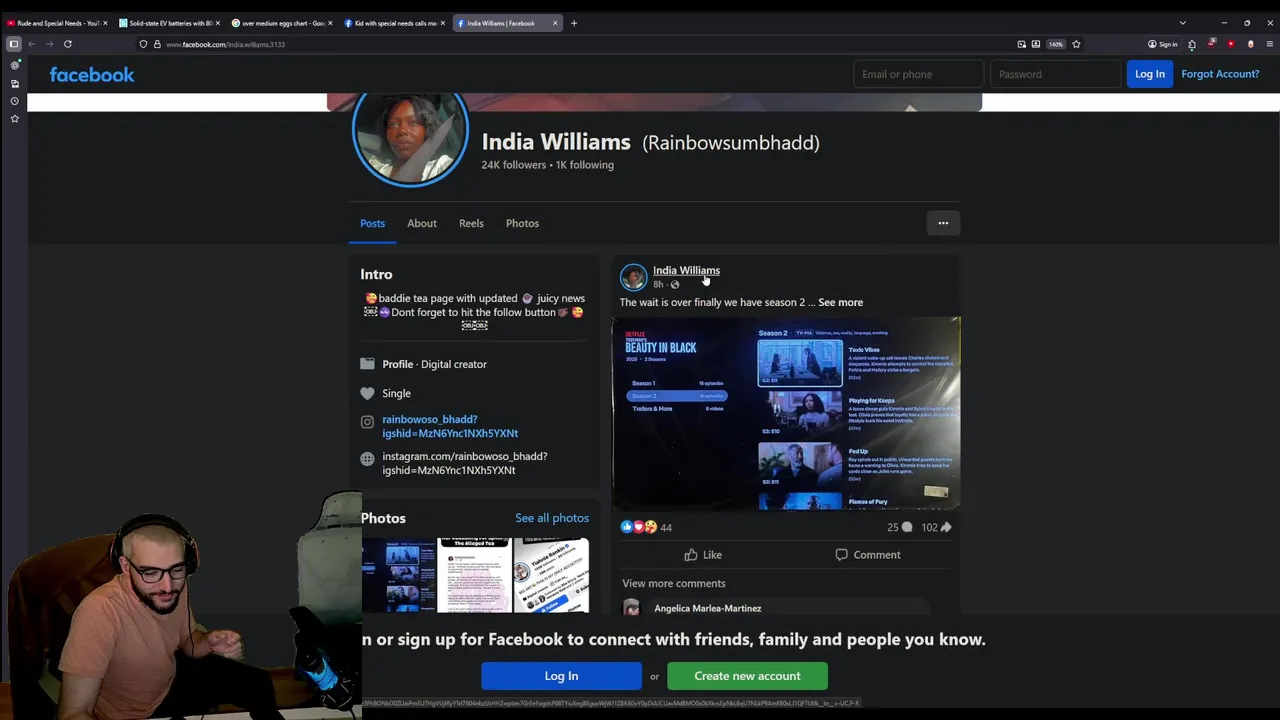Screen dimensions: 1280x720
Task: Open the three-dots profile options menu
Action: (x=943, y=223)
